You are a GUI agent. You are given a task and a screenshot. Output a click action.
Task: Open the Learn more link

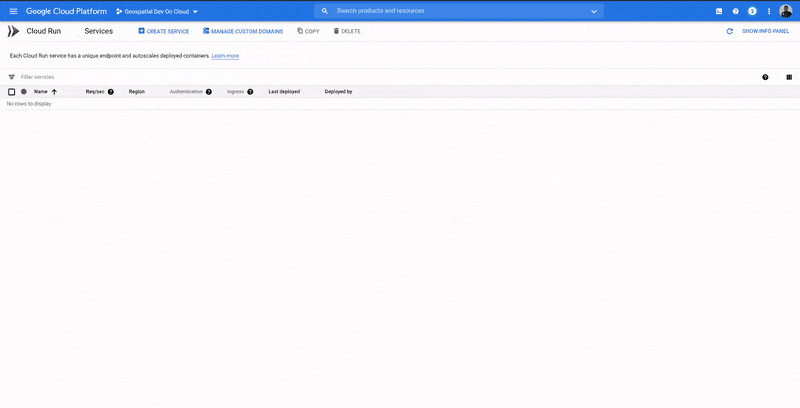[225, 56]
